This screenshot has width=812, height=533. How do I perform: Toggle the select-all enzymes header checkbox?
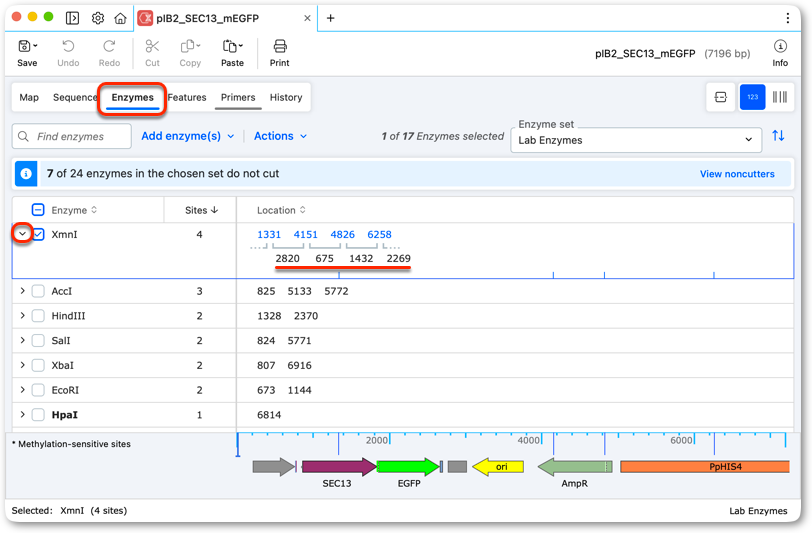(38, 210)
